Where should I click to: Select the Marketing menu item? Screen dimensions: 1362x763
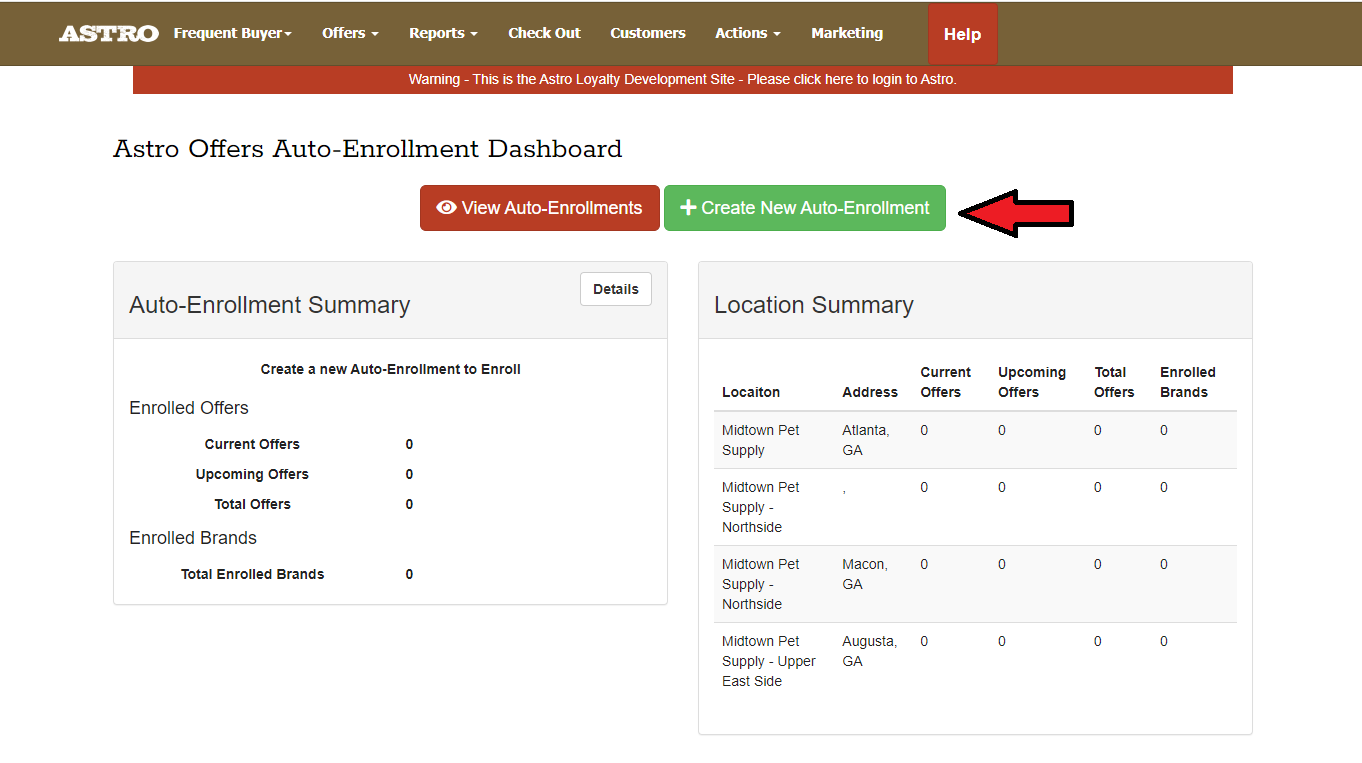click(x=847, y=33)
